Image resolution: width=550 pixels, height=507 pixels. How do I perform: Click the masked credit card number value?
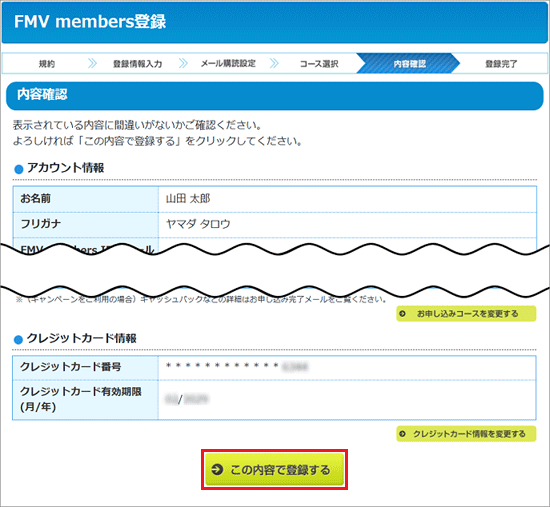(x=237, y=367)
